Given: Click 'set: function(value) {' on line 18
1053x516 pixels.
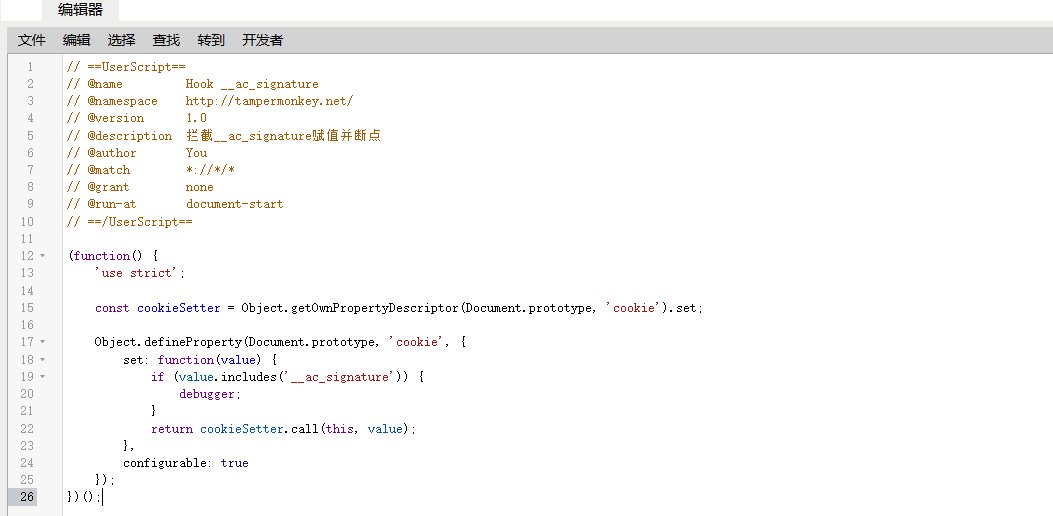Looking at the screenshot, I should 200,359.
